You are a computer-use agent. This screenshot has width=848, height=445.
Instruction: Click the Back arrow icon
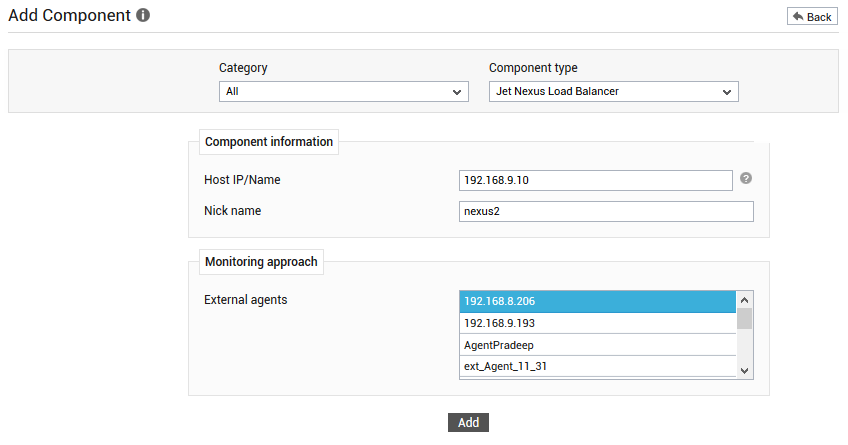798,17
